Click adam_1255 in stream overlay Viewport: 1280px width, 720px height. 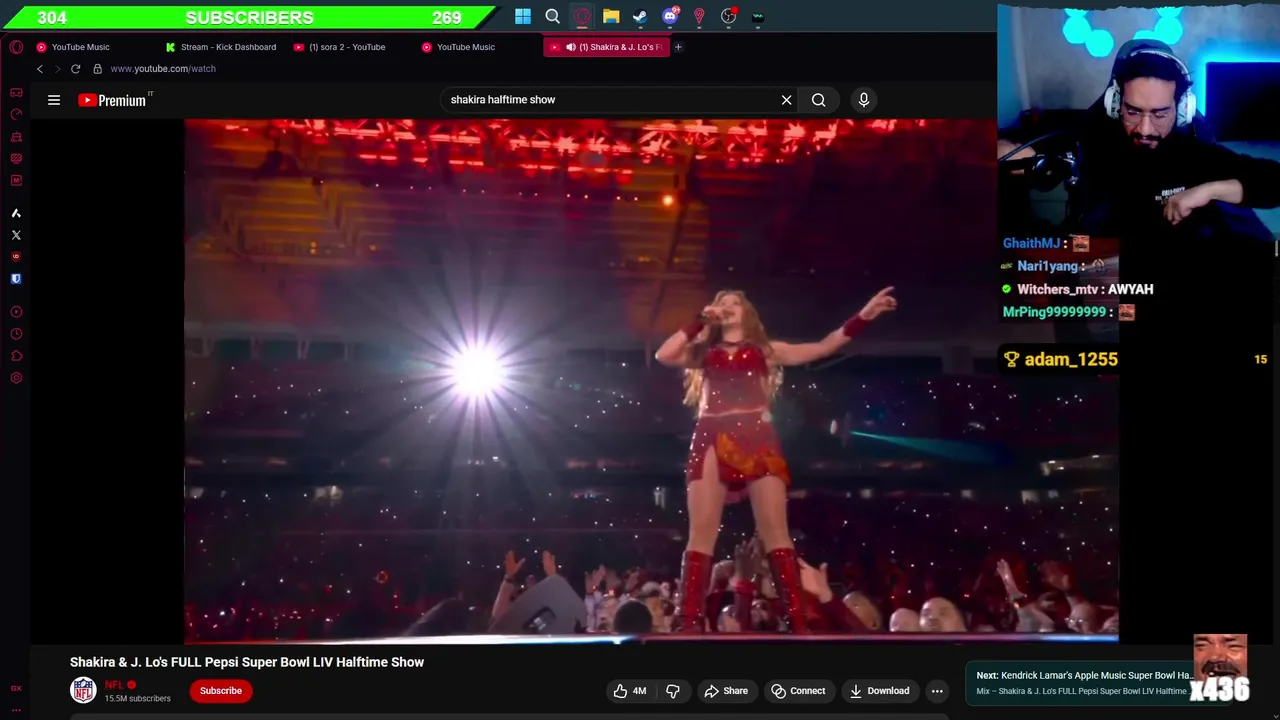1071,359
